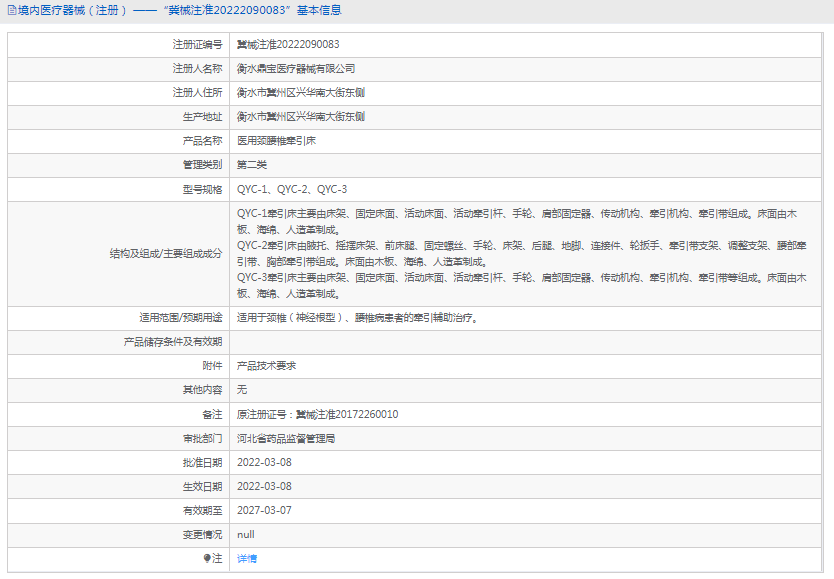Select product name 医用颈腰椎牵引床
Image resolution: width=834 pixels, height=579 pixels.
click(x=276, y=141)
